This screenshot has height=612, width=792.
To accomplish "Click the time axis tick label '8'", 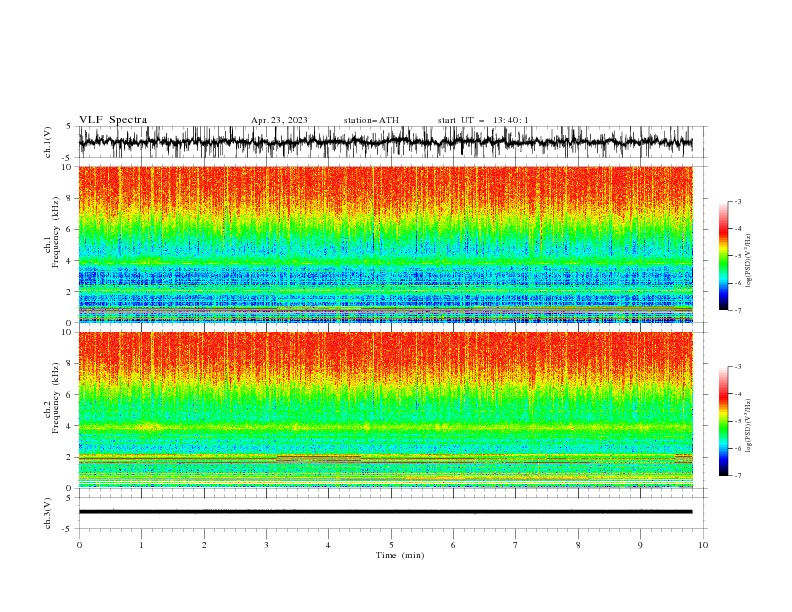I will (x=578, y=545).
